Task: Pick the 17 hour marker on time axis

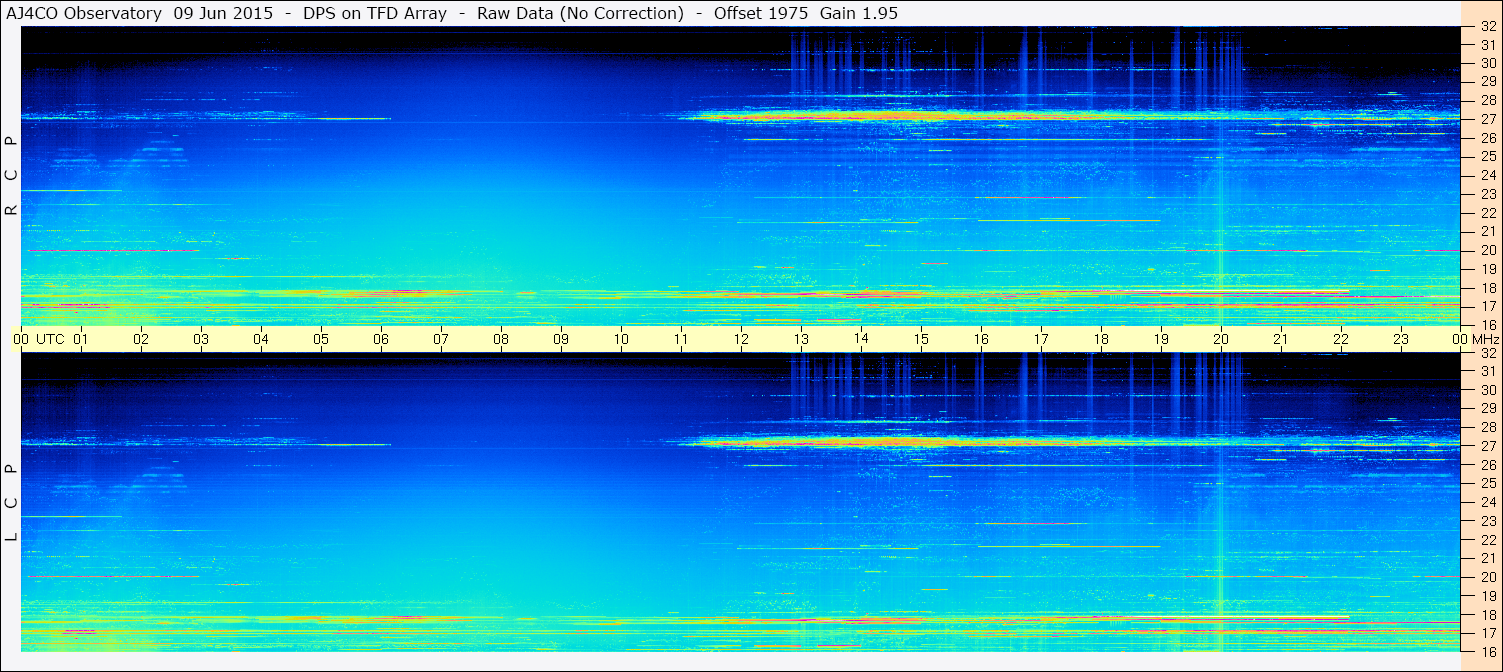Action: tap(1041, 339)
